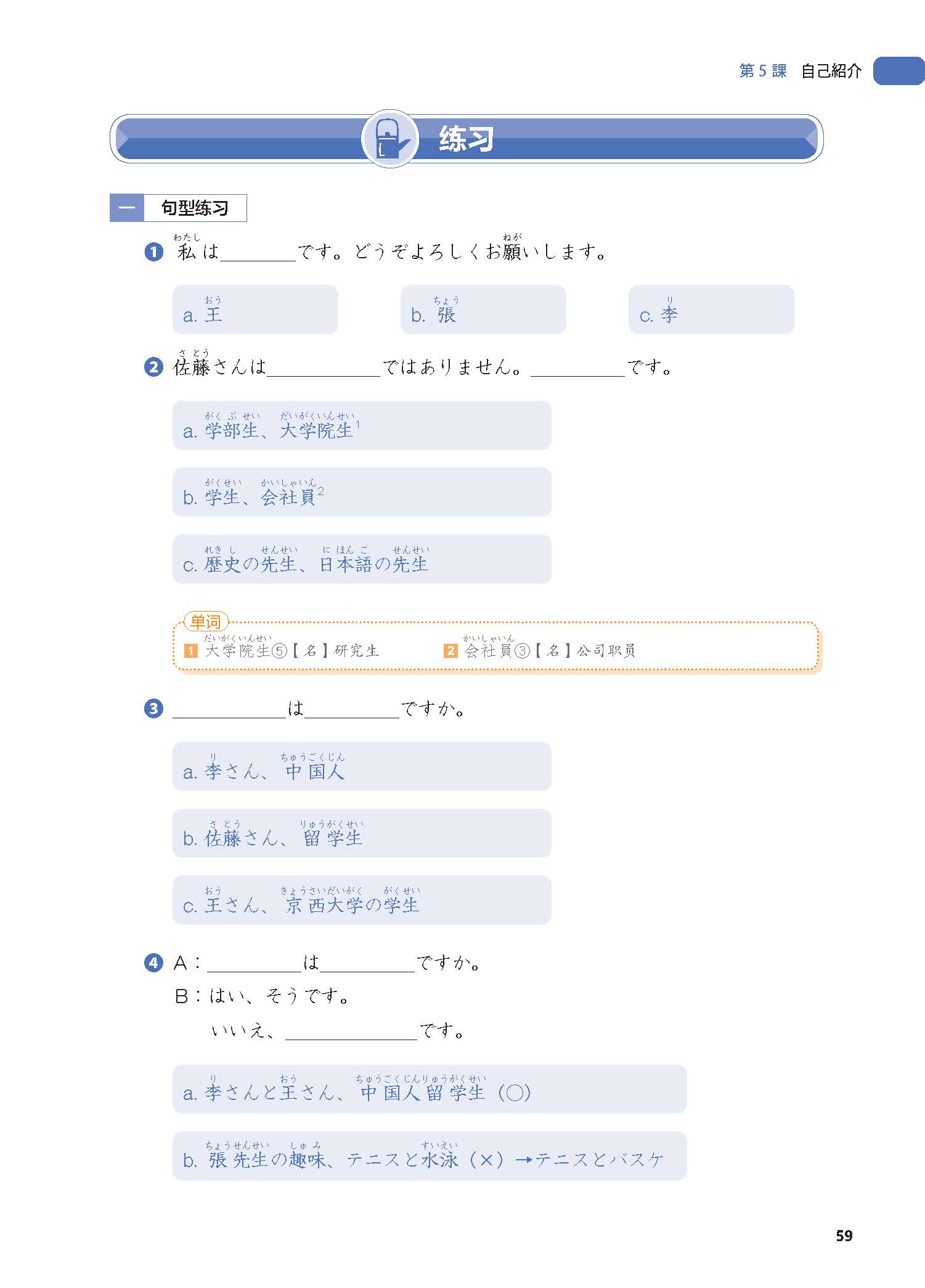Choose option b. 学生、会社員
The width and height of the screenshot is (925, 1288).
click(362, 492)
